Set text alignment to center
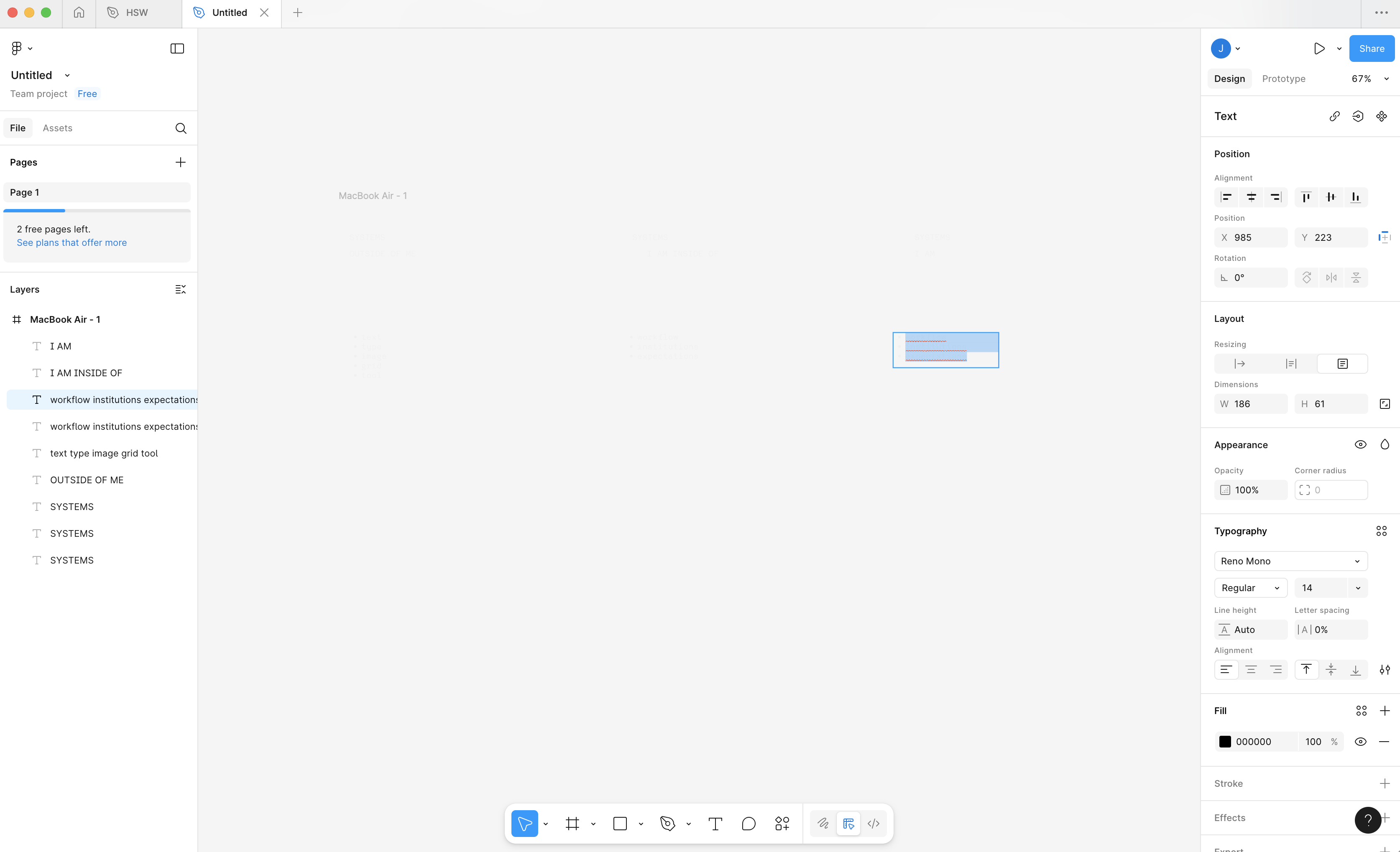1400x852 pixels. click(x=1251, y=670)
